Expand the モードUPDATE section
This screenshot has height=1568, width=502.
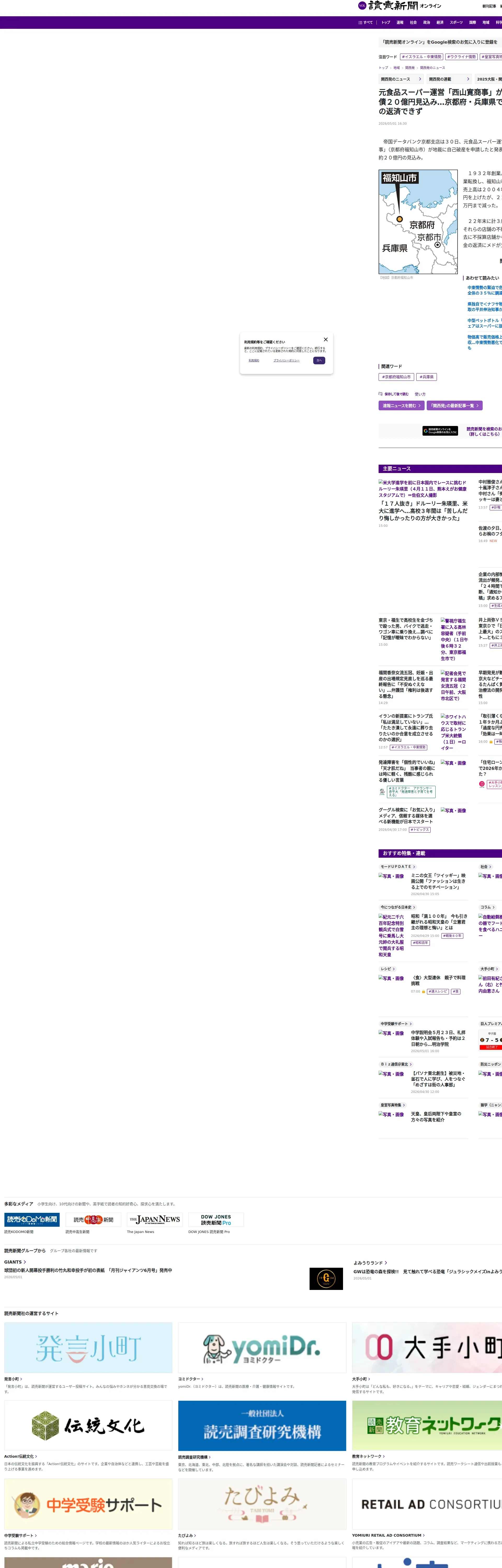coord(398,867)
